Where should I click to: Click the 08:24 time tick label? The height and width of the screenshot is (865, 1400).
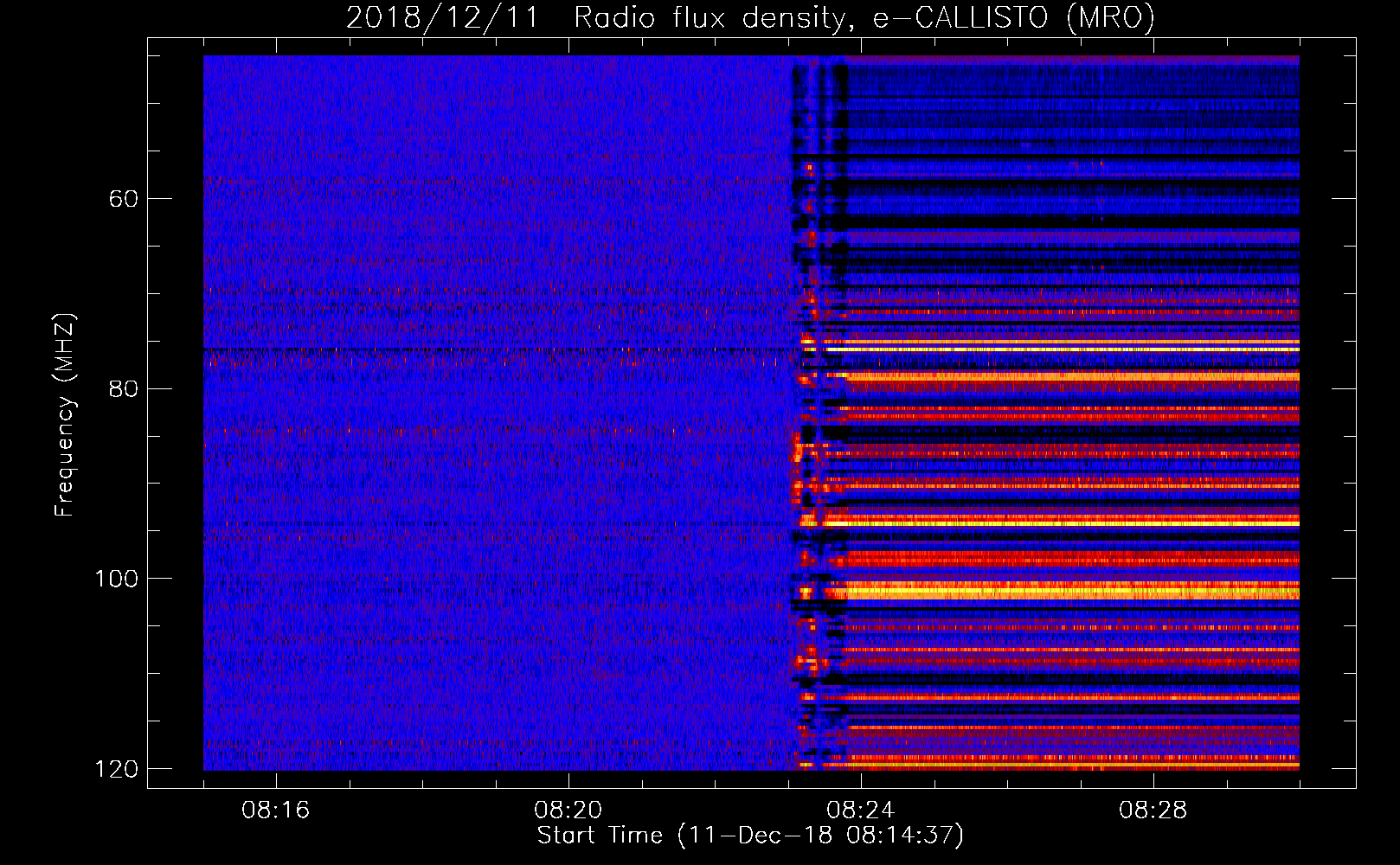click(x=861, y=811)
